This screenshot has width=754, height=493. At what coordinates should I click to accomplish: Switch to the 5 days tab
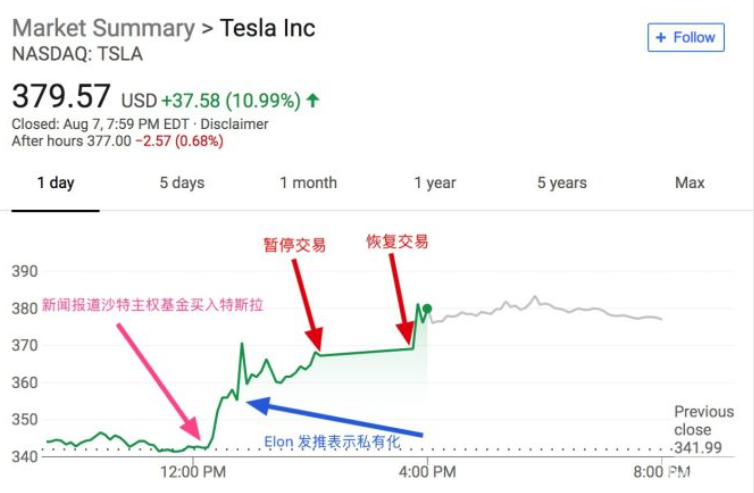(x=181, y=183)
